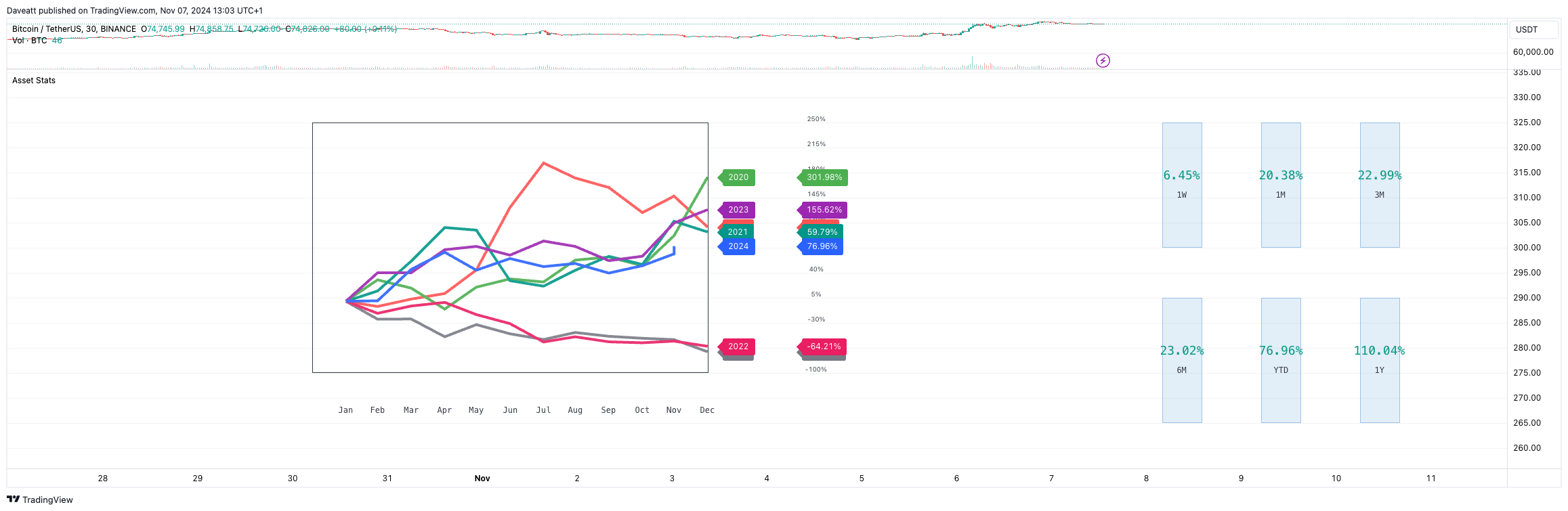Image resolution: width=1568 pixels, height=511 pixels.
Task: Click the Oct month label
Action: (642, 410)
